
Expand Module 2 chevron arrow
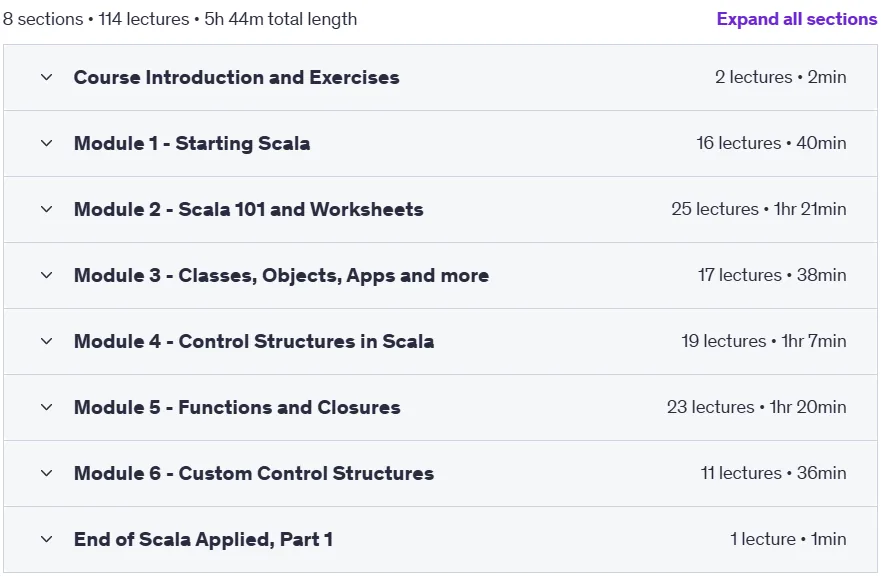(x=47, y=209)
